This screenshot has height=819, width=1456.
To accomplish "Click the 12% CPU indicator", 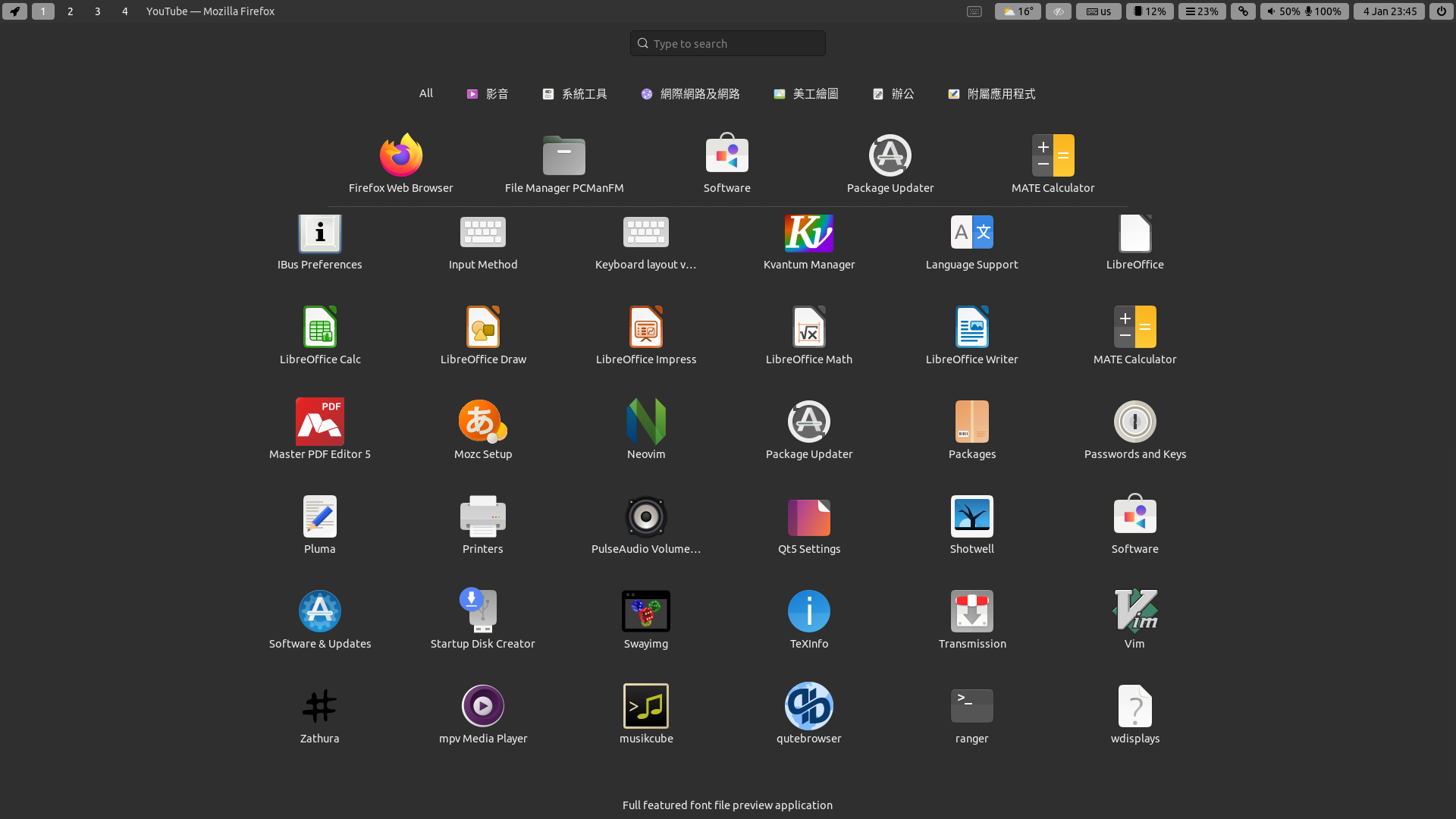I will click(x=1150, y=11).
